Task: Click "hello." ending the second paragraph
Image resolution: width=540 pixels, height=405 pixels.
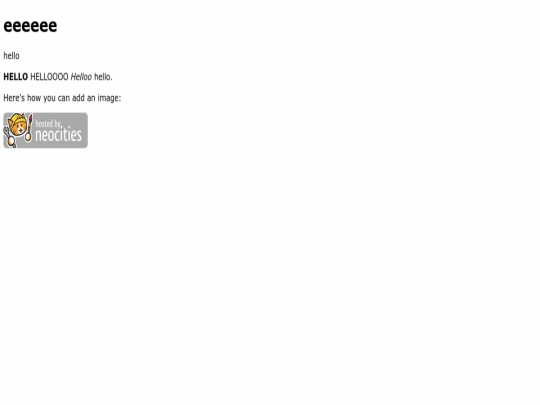Action: [103, 77]
